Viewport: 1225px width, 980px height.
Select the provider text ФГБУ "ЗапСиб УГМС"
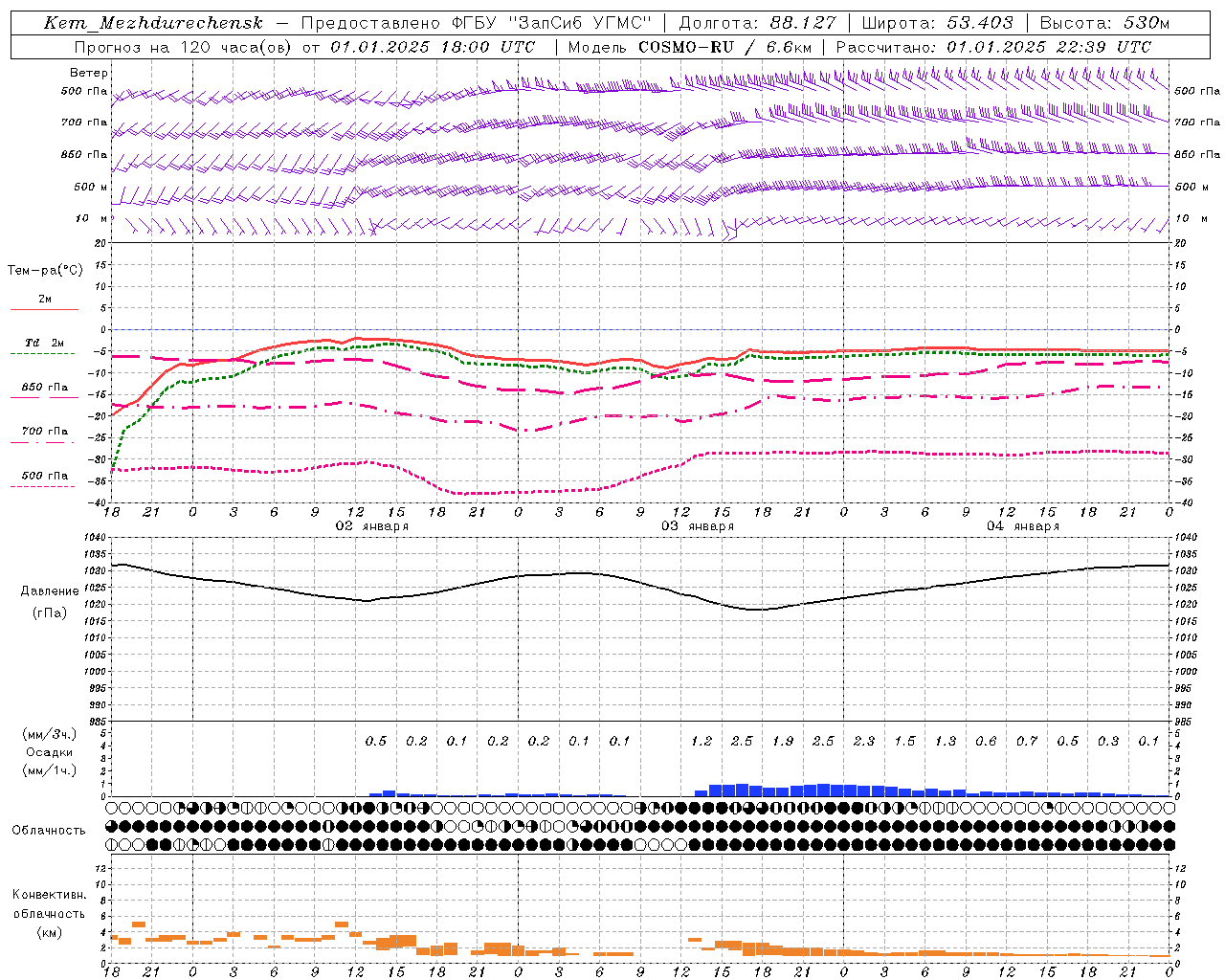click(x=550, y=23)
